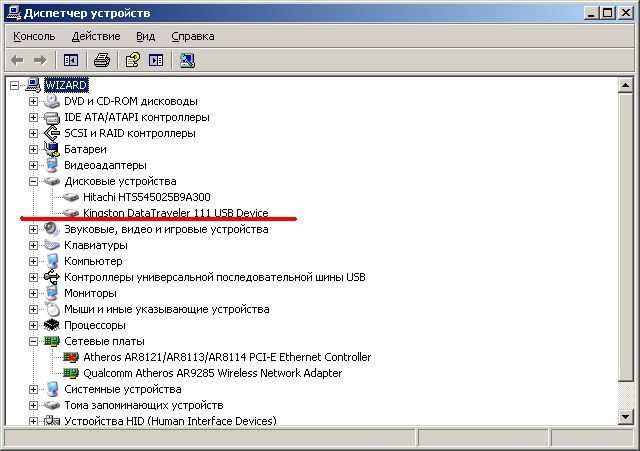
Task: Expand the Клавиатуры node
Action: coord(33,245)
